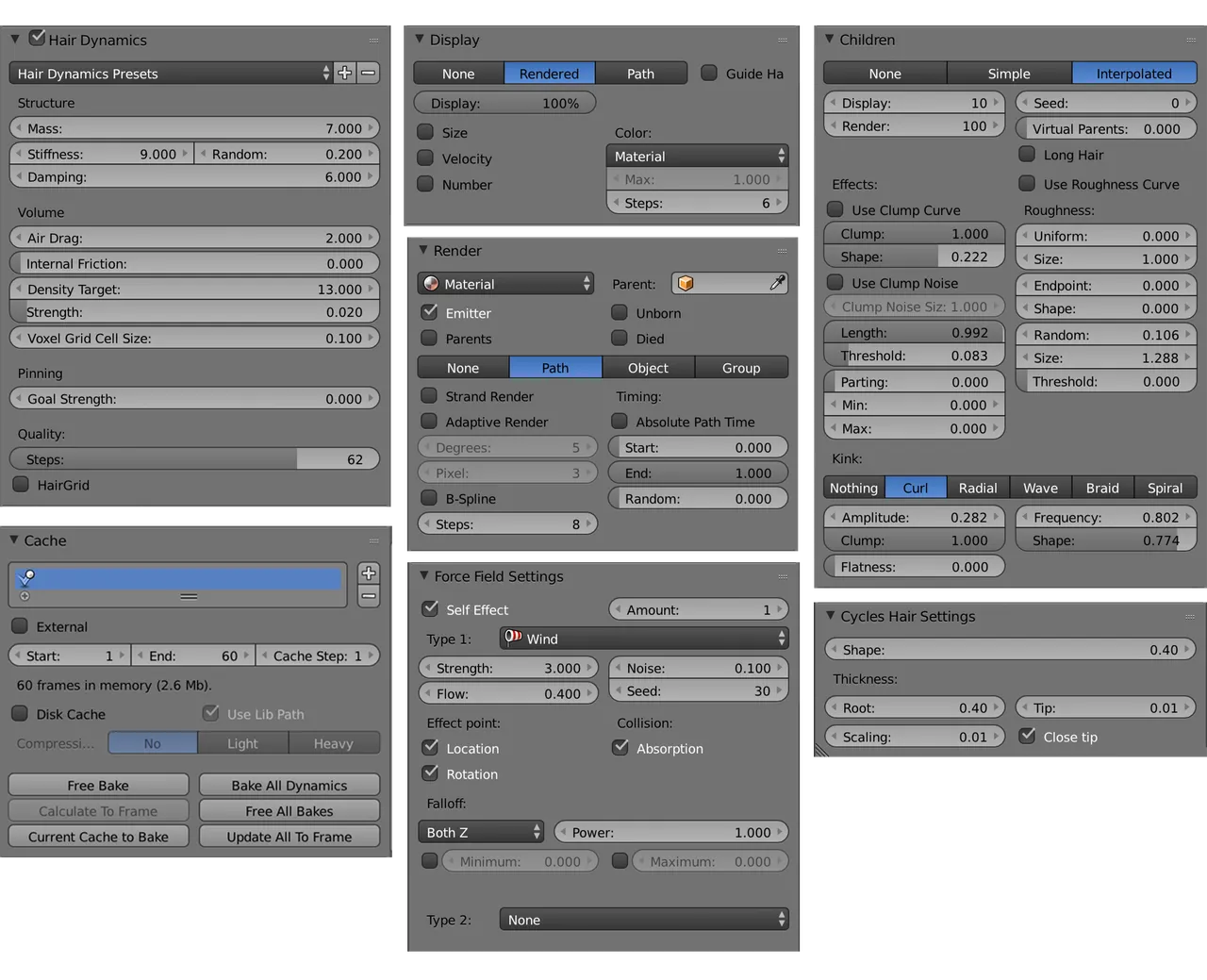Remove the selected cache entry
The image size is (1207, 980).
coord(369,596)
